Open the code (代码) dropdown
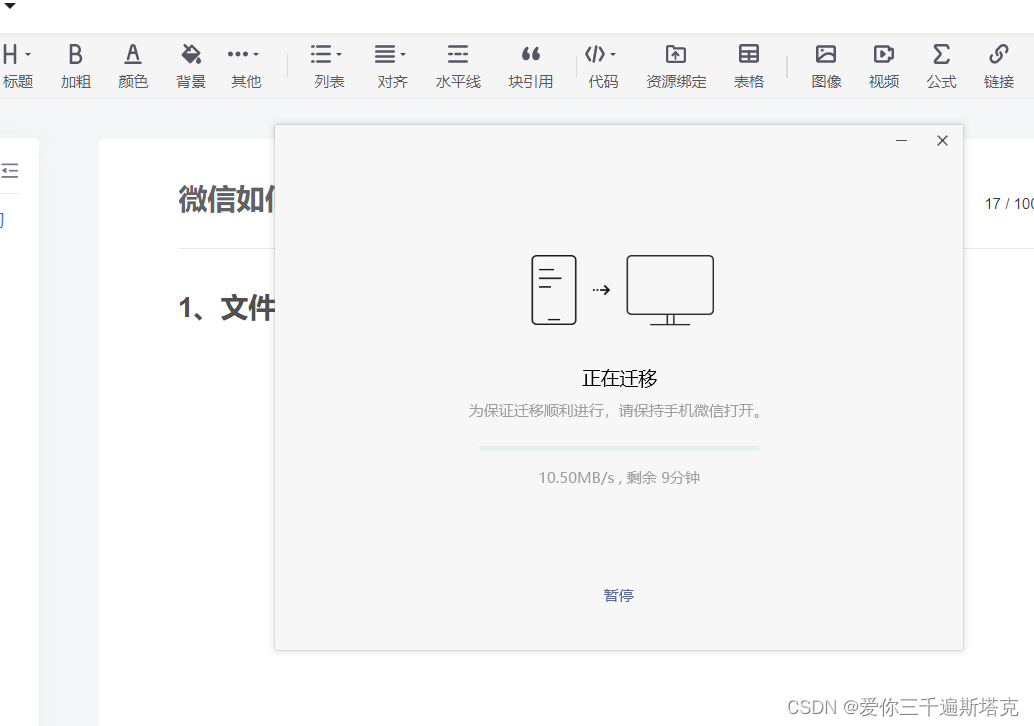The height and width of the screenshot is (726, 1034). (602, 66)
